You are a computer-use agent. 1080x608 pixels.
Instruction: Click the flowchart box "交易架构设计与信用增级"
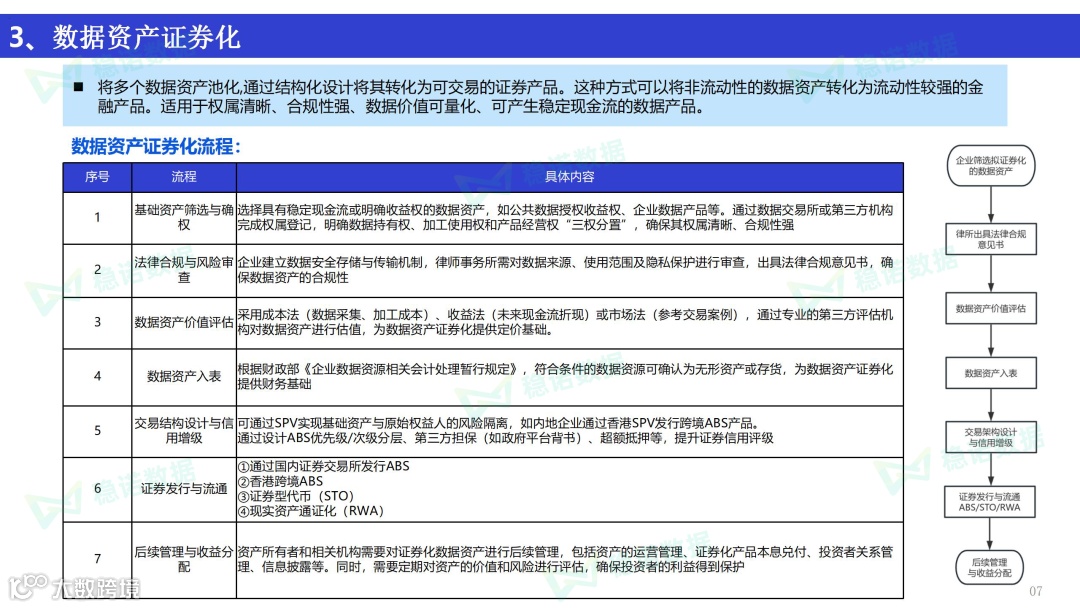[x=990, y=437]
